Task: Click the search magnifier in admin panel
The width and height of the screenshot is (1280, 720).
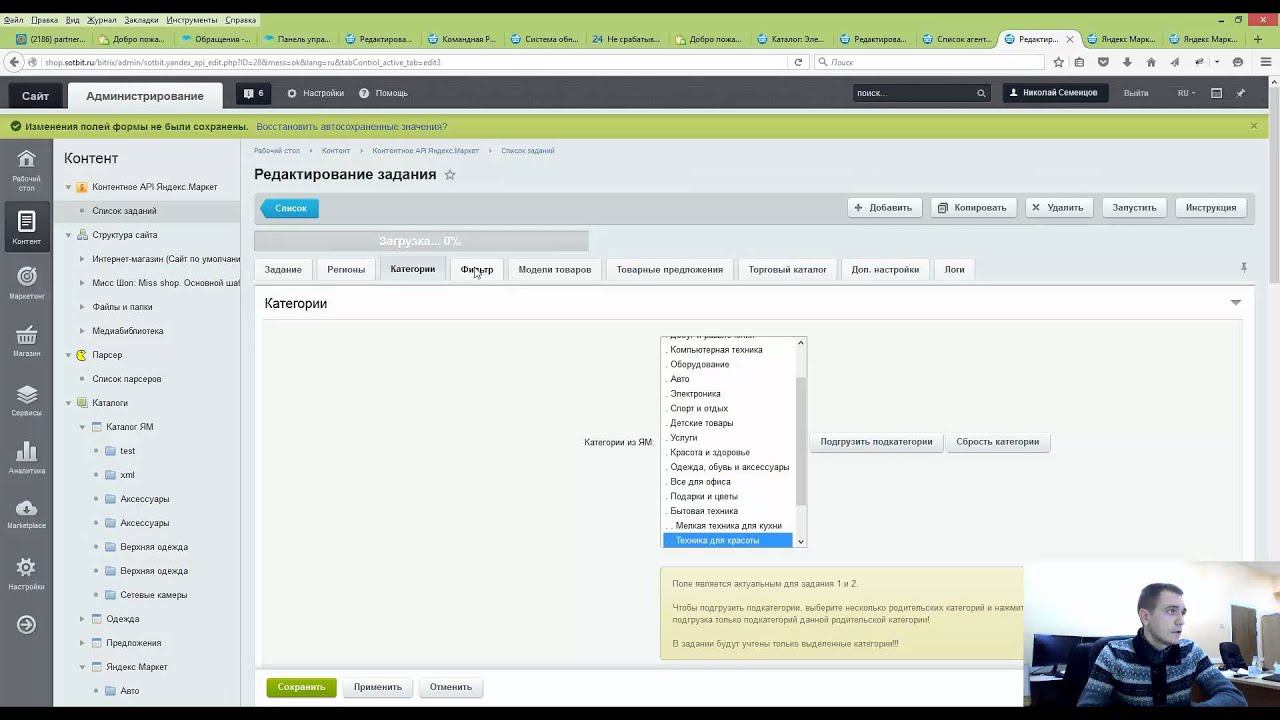Action: pyautogui.click(x=981, y=93)
